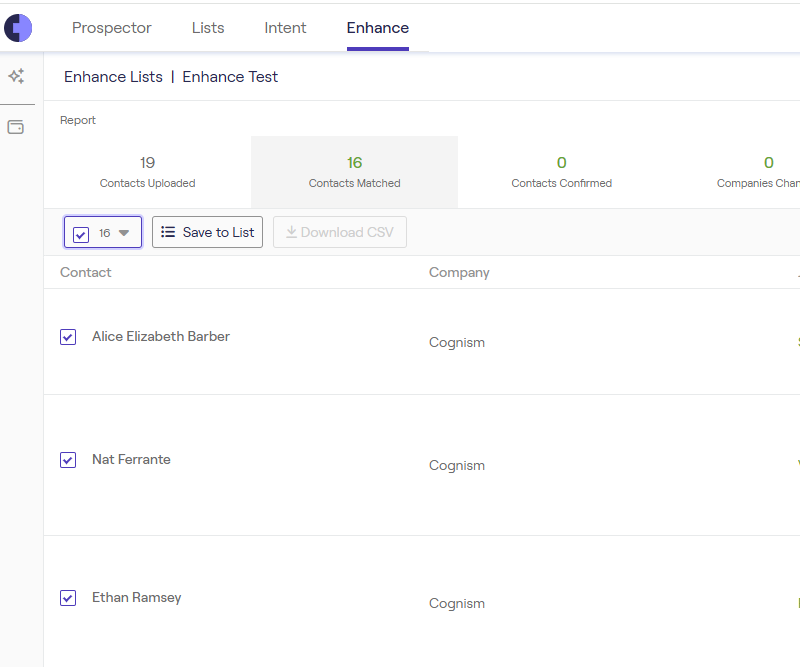
Task: Click the Cognism logo icon
Action: [x=18, y=28]
